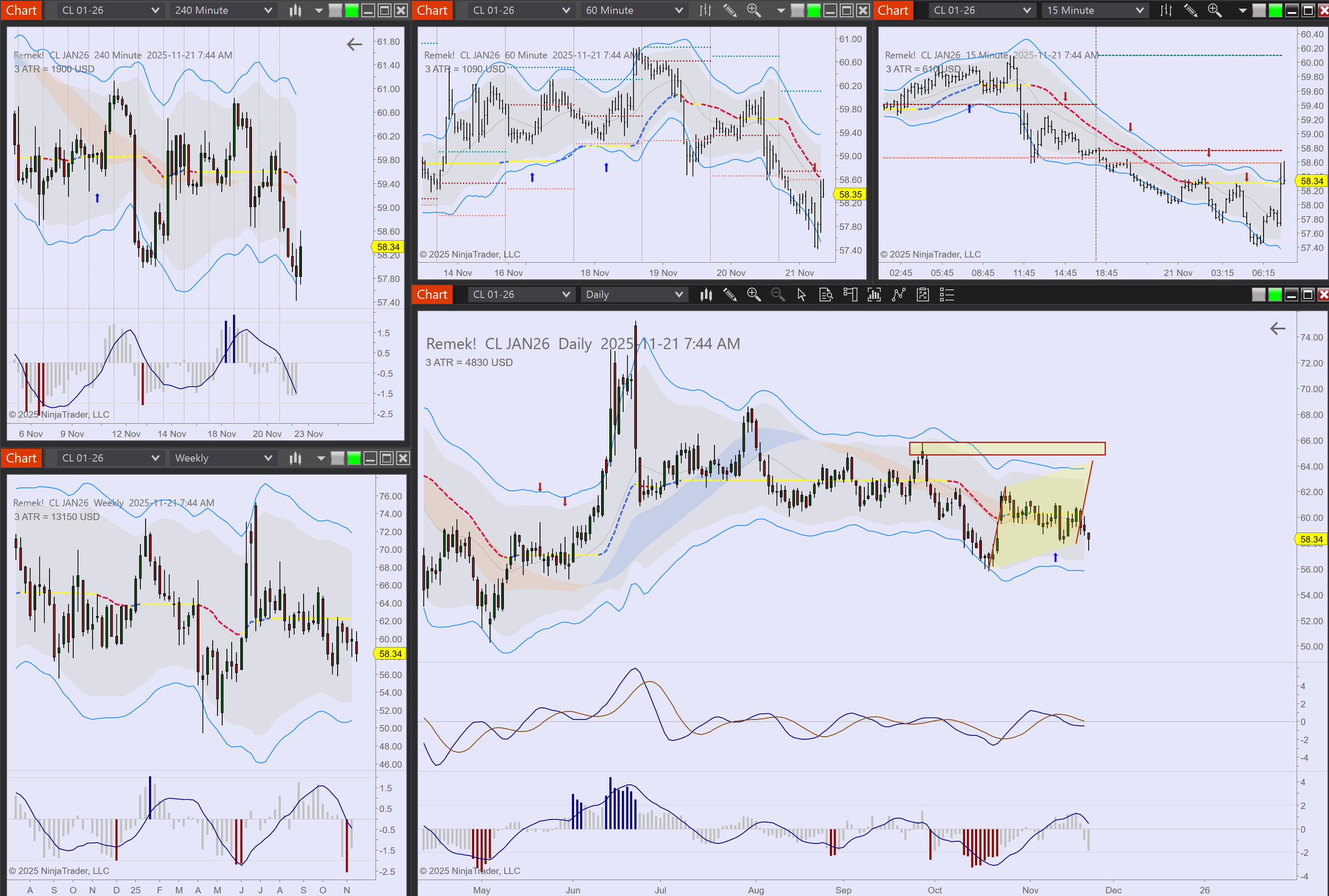This screenshot has width=1329, height=896.
Task: Click 58.34 price marker on Daily chart axis
Action: click(x=1311, y=539)
